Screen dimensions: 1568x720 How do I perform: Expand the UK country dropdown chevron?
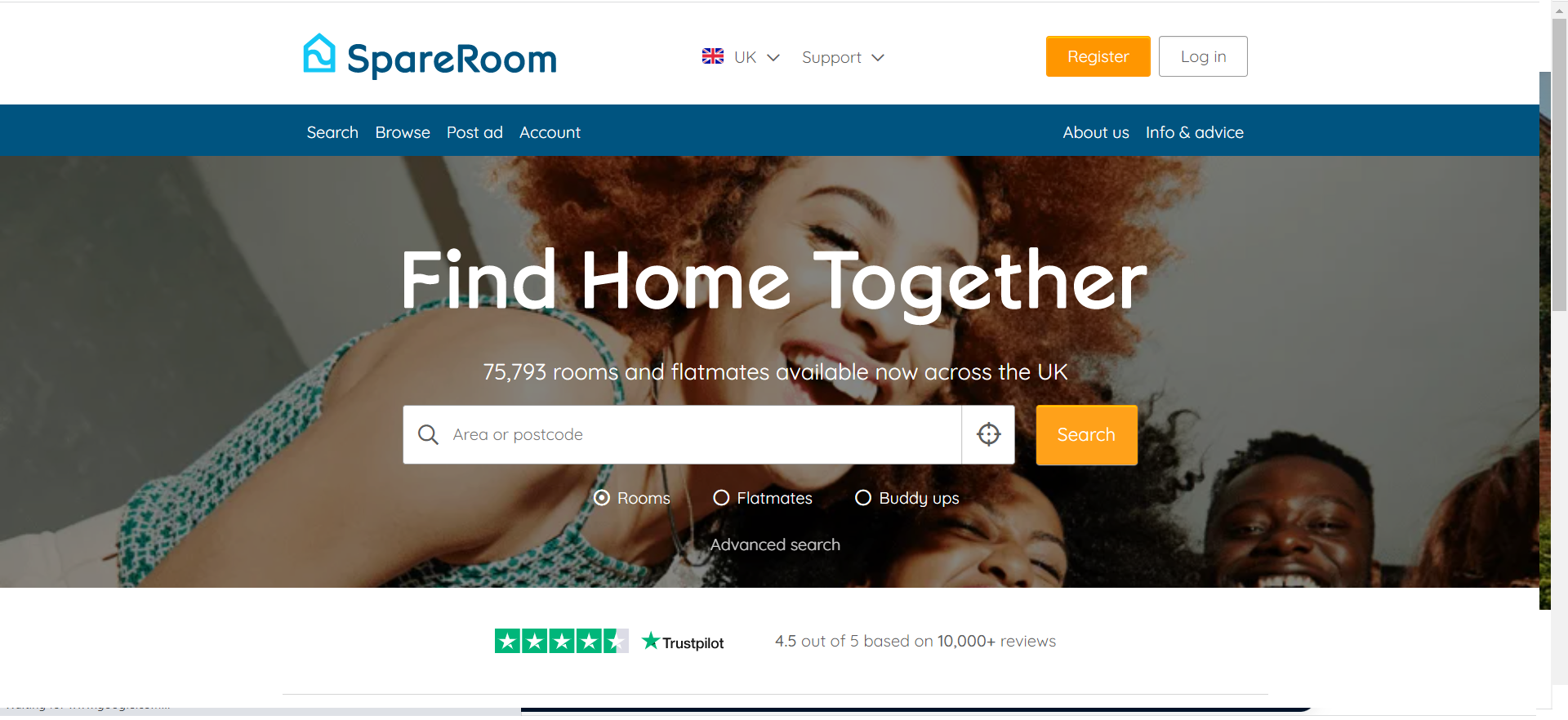tap(773, 57)
